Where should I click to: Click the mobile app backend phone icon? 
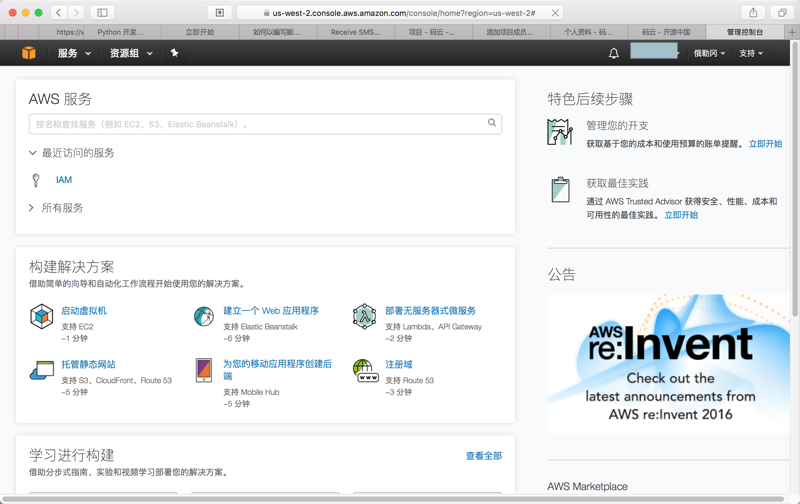204,370
